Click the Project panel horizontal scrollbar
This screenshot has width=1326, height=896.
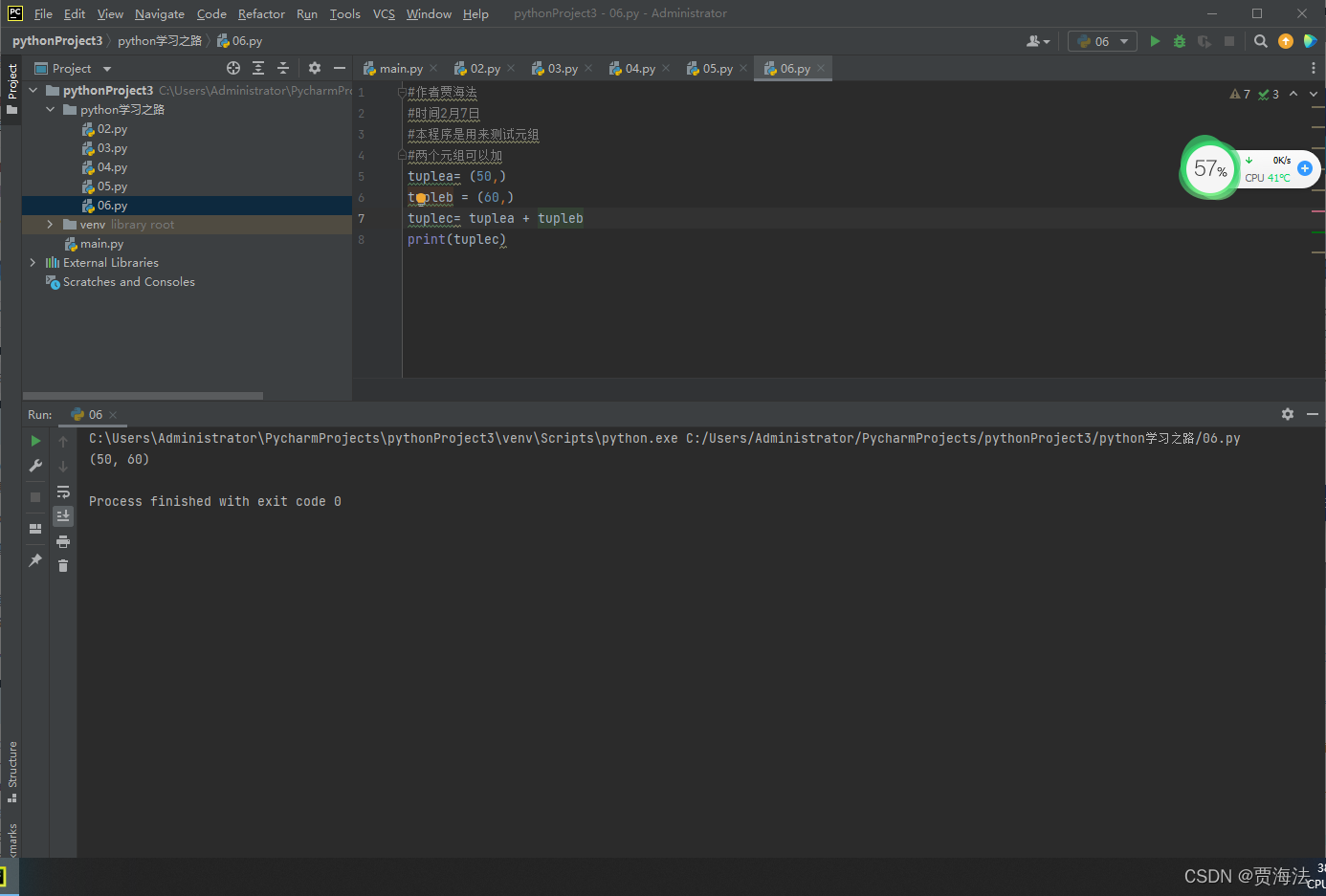tap(143, 395)
